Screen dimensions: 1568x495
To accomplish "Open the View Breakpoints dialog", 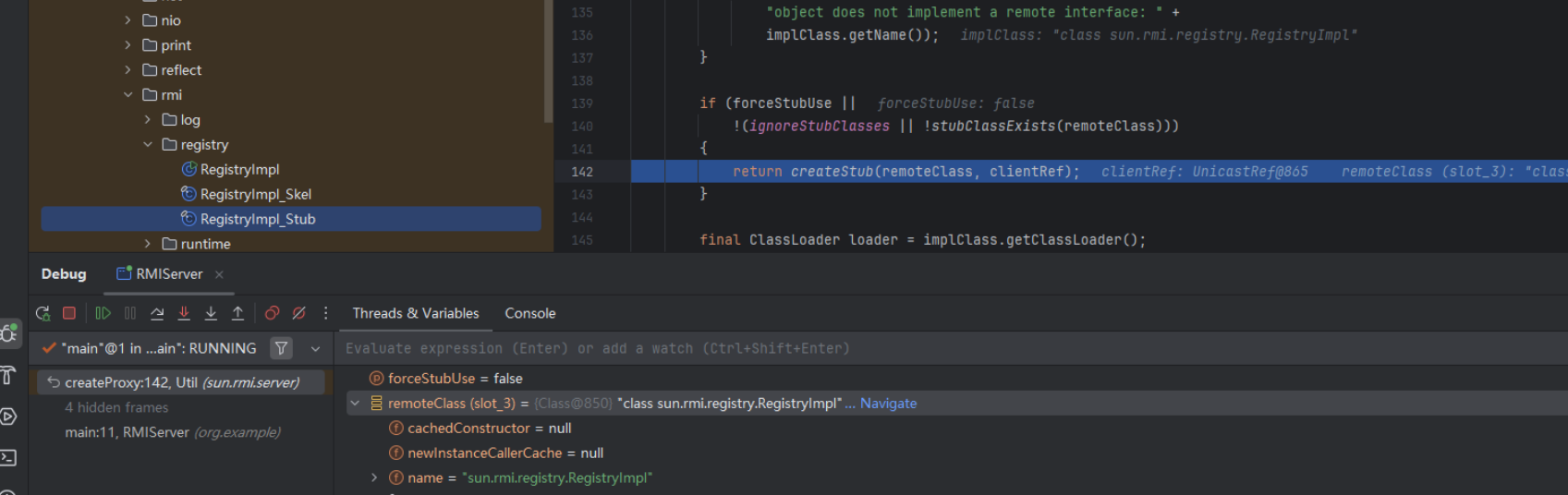I will pos(272,314).
